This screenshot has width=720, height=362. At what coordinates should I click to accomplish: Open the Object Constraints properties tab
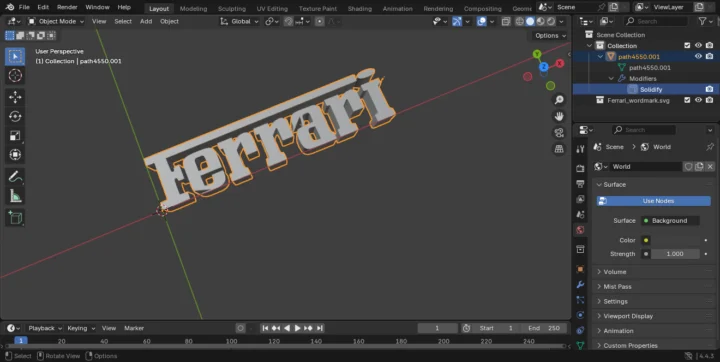point(580,330)
